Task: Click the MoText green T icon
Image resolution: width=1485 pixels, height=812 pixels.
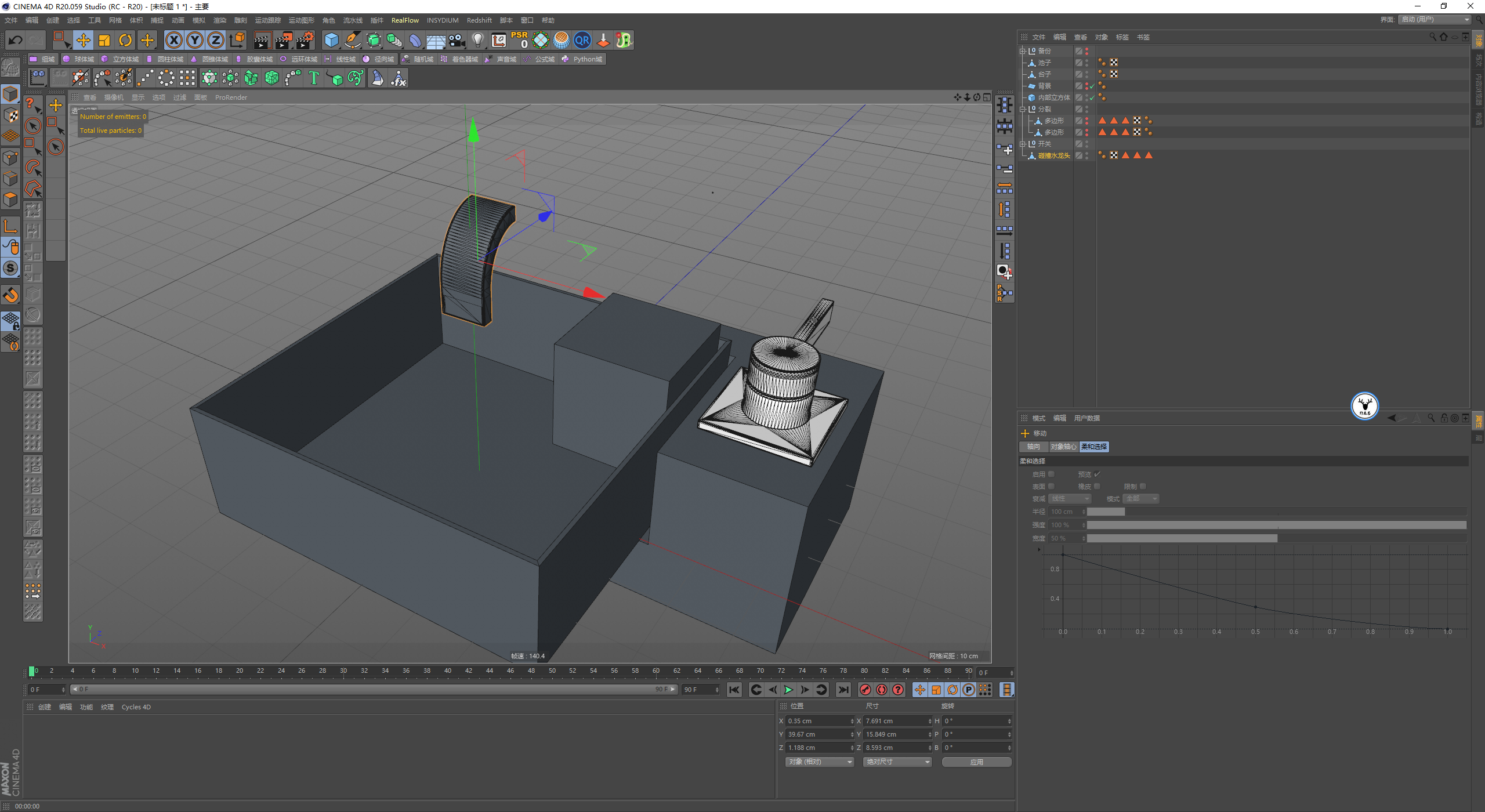Action: pos(314,78)
